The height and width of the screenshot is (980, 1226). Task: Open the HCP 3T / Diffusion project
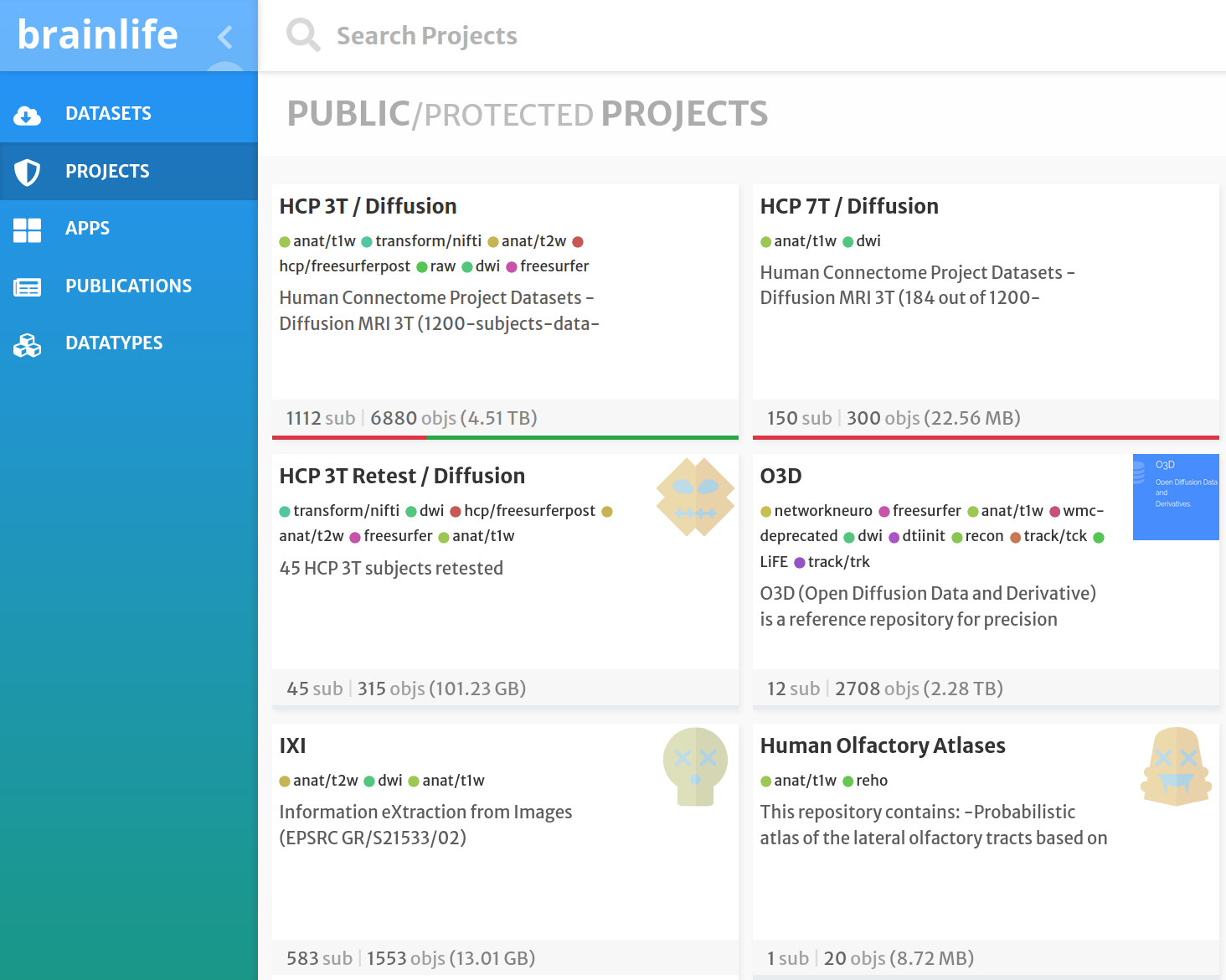[368, 206]
